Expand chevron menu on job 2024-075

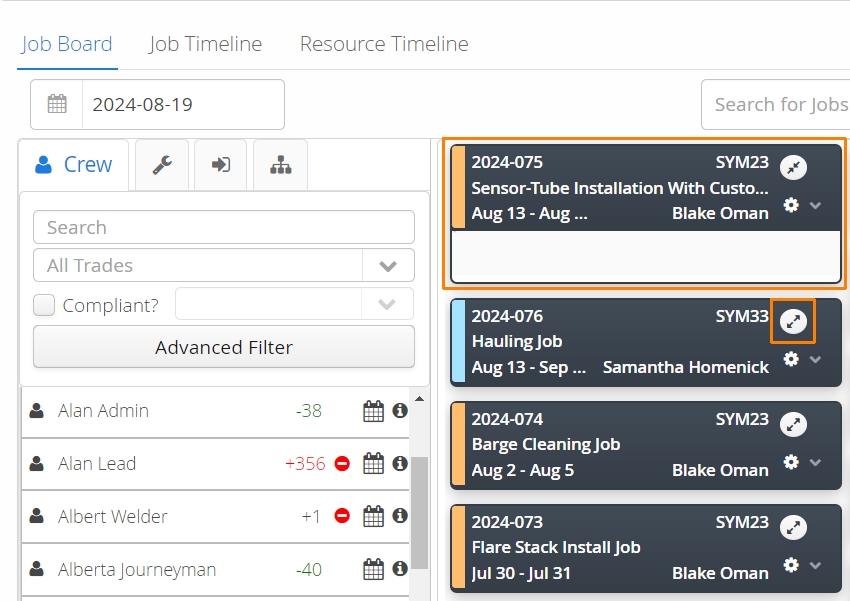(815, 205)
